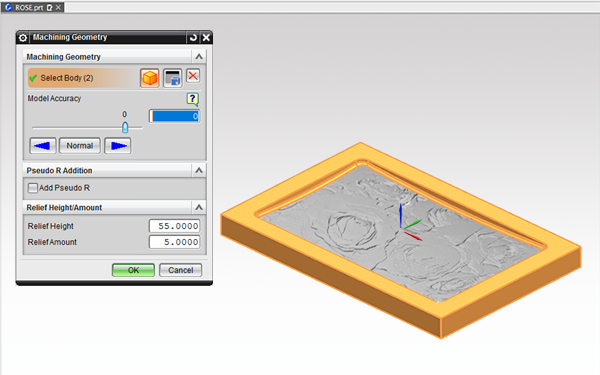
Task: Collapse the Pseudo R Addition section
Action: [x=199, y=170]
